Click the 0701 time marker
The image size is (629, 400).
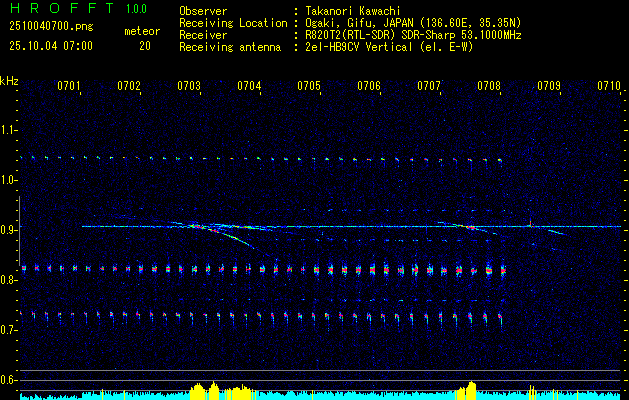(x=69, y=87)
